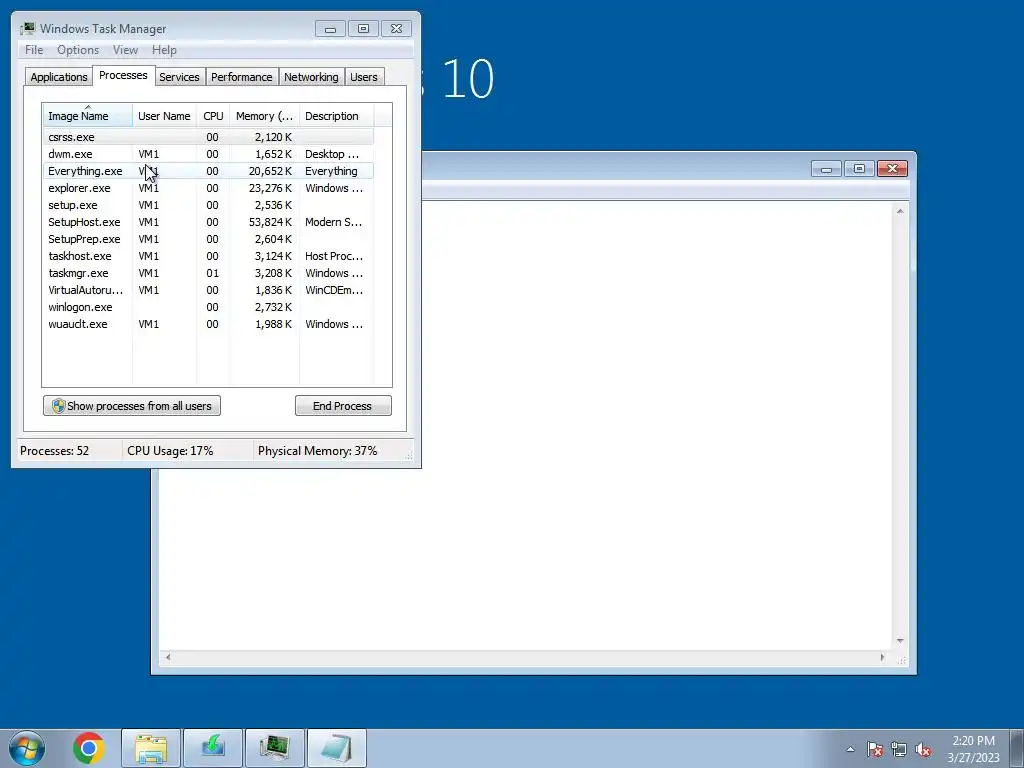Sort by Image Name column header
Image resolution: width=1024 pixels, height=768 pixels.
click(x=88, y=116)
